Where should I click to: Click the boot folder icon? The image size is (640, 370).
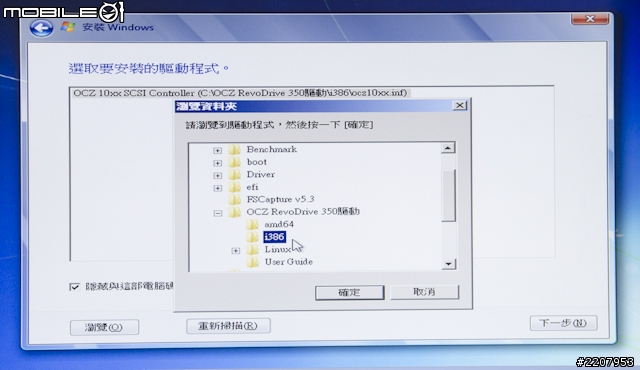(234, 162)
